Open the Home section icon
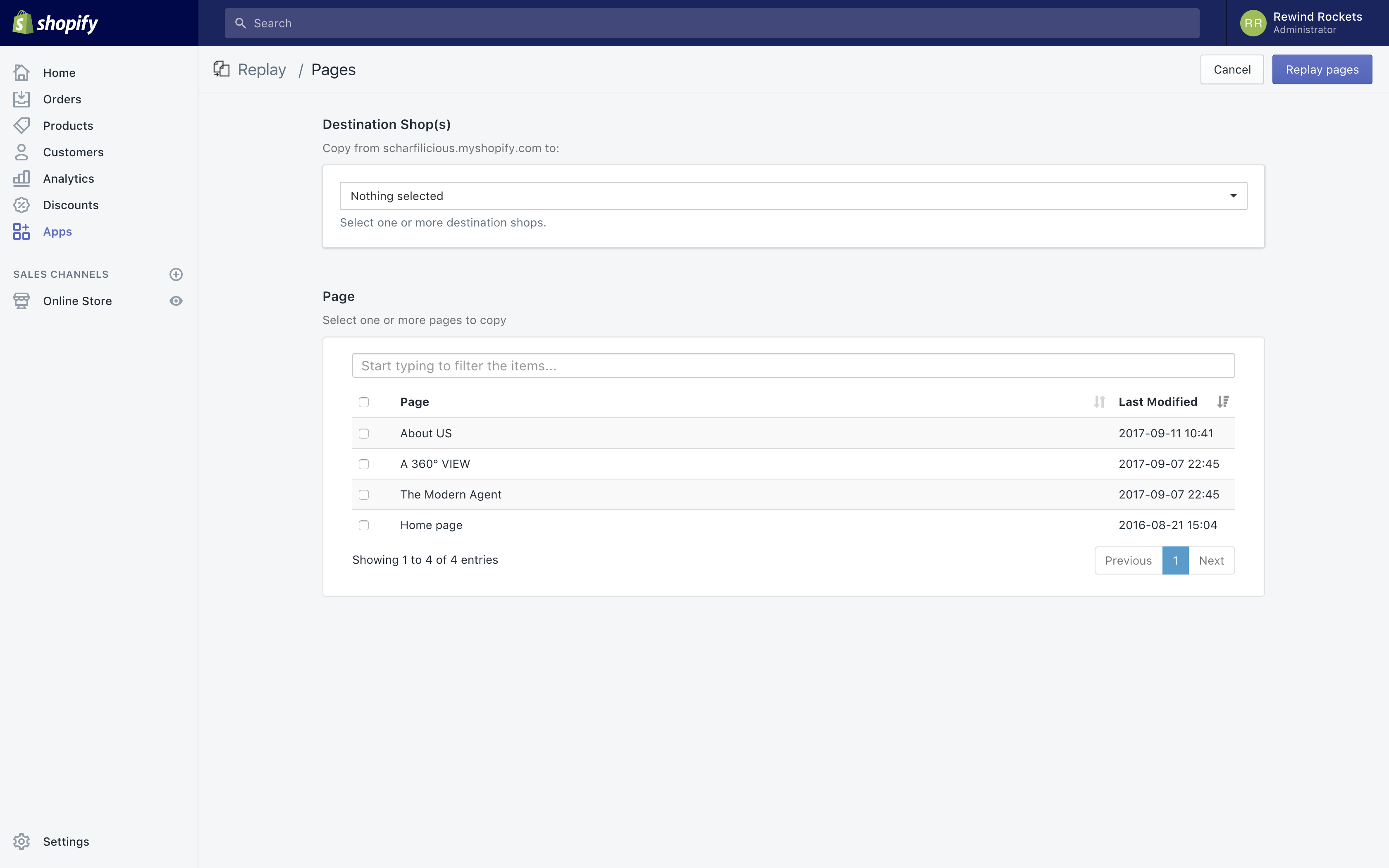This screenshot has width=1389, height=868. 22,72
